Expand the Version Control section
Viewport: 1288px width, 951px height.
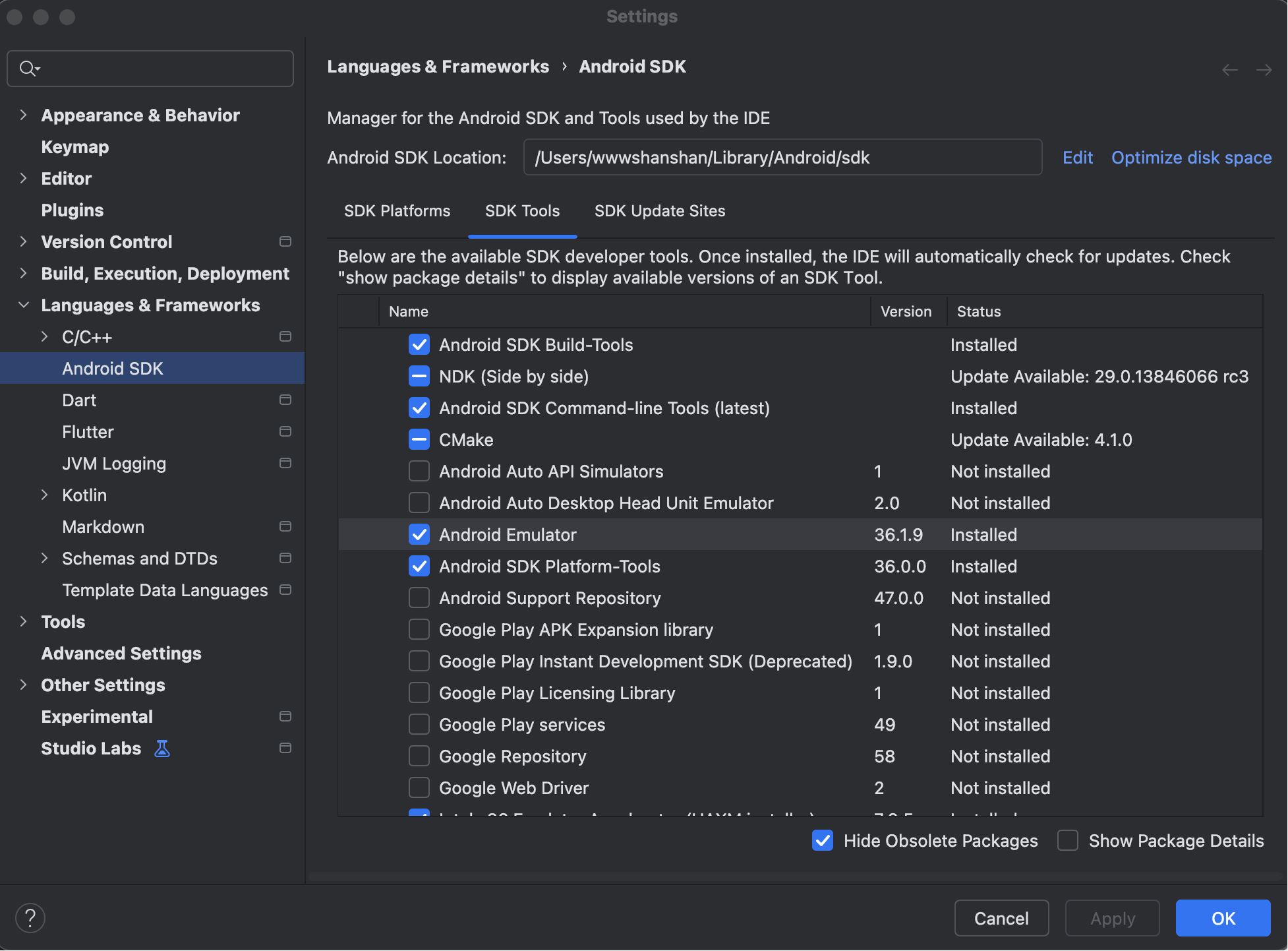[24, 242]
